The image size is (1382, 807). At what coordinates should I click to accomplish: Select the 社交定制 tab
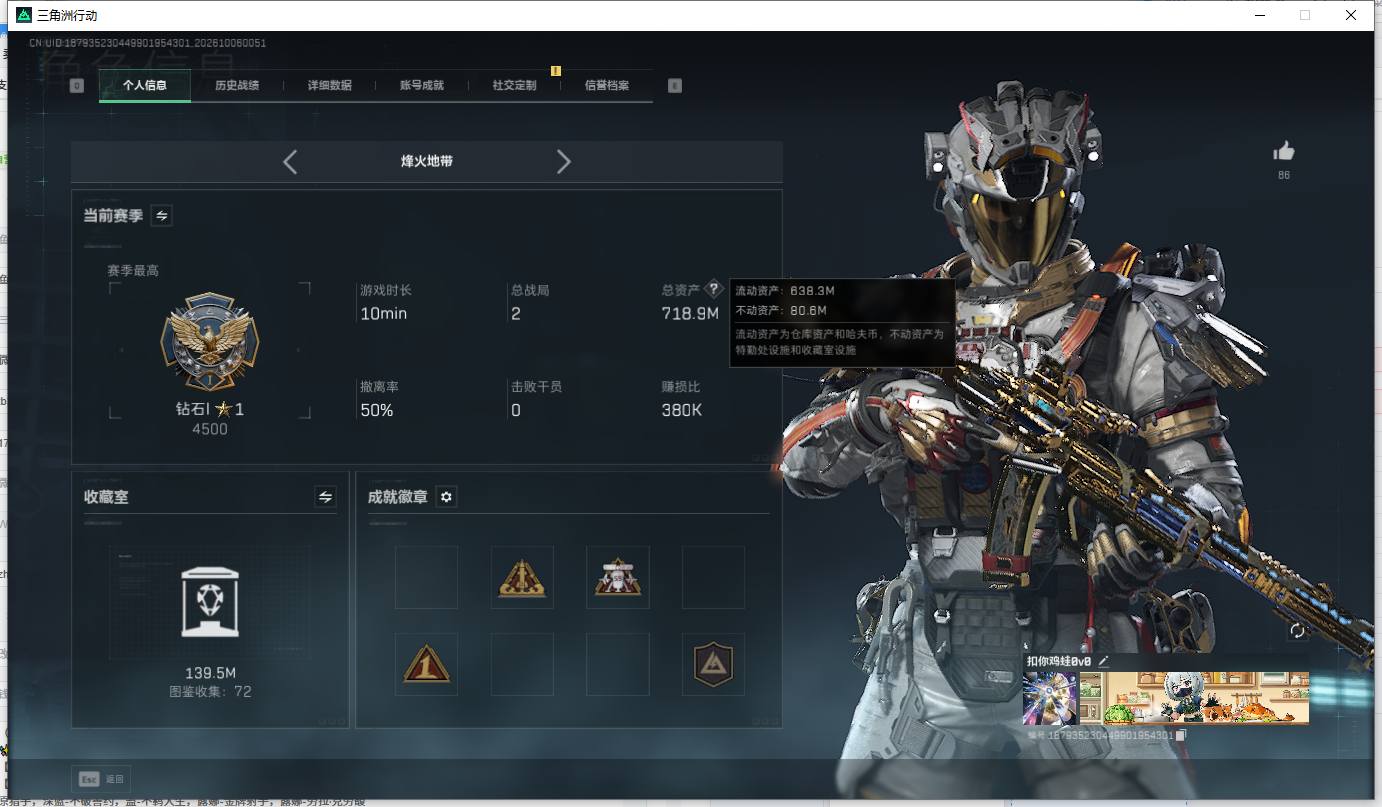515,86
